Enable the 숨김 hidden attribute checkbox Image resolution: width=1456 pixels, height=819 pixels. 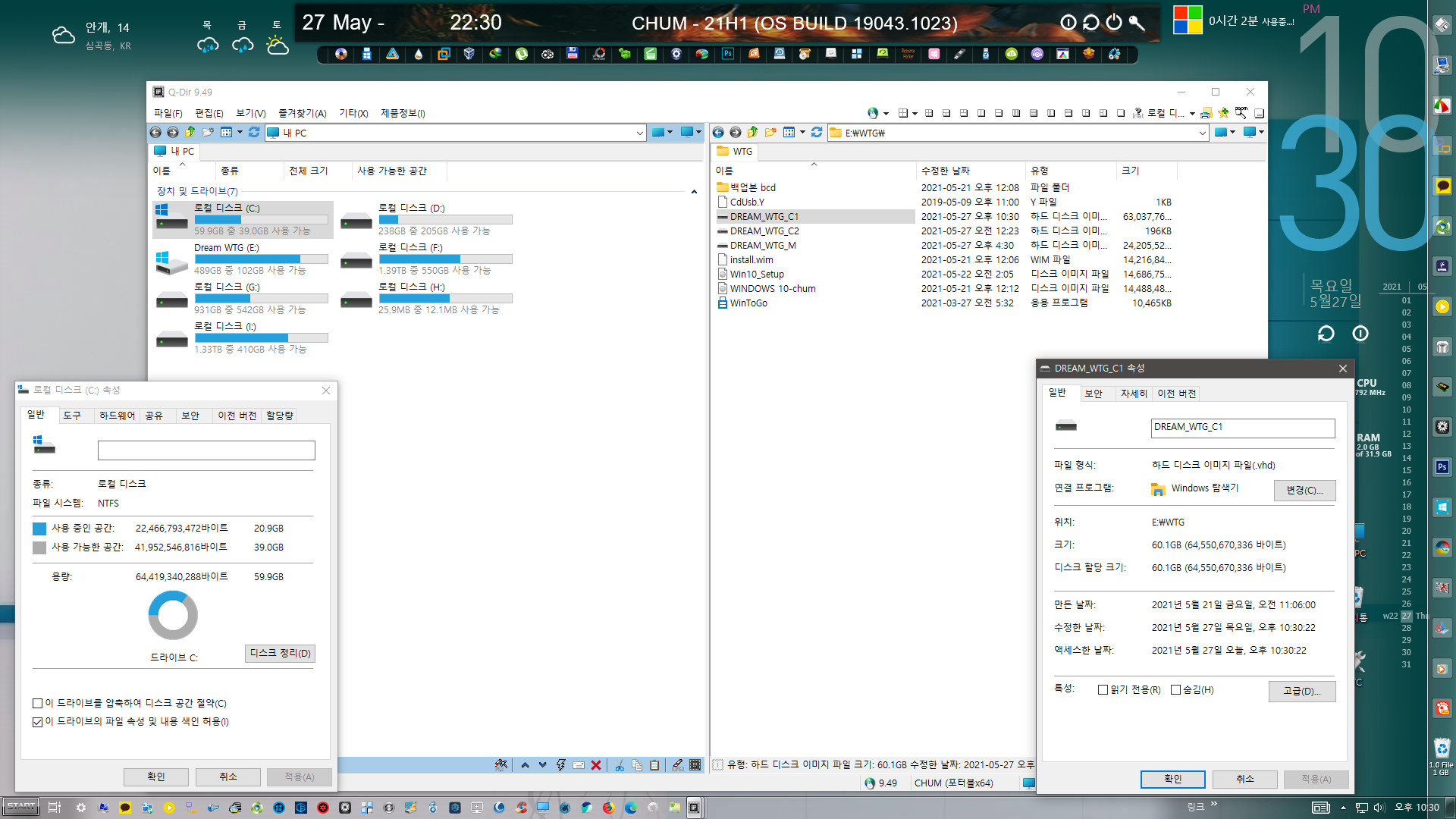1175,690
